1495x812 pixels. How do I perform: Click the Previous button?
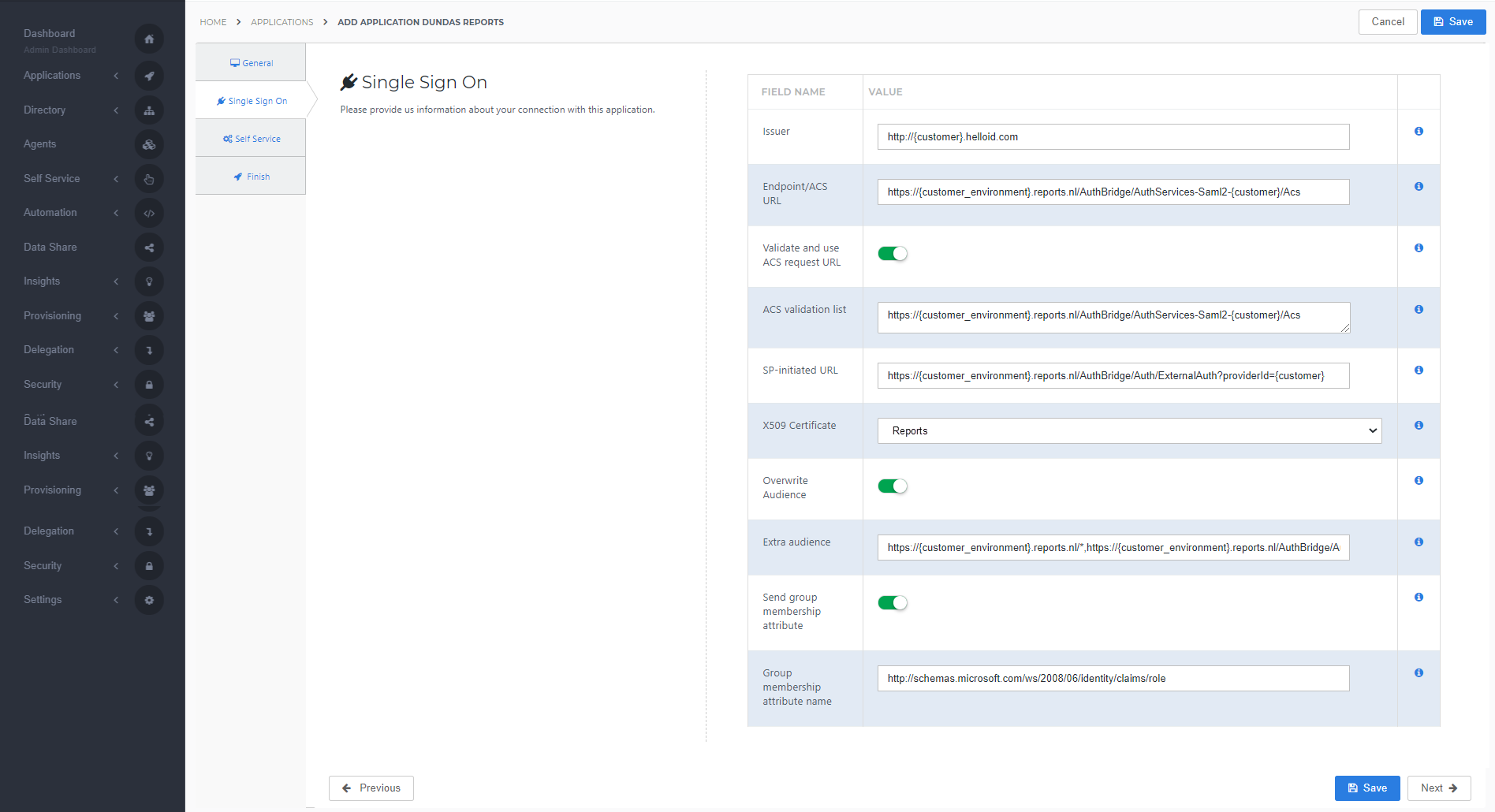click(371, 788)
